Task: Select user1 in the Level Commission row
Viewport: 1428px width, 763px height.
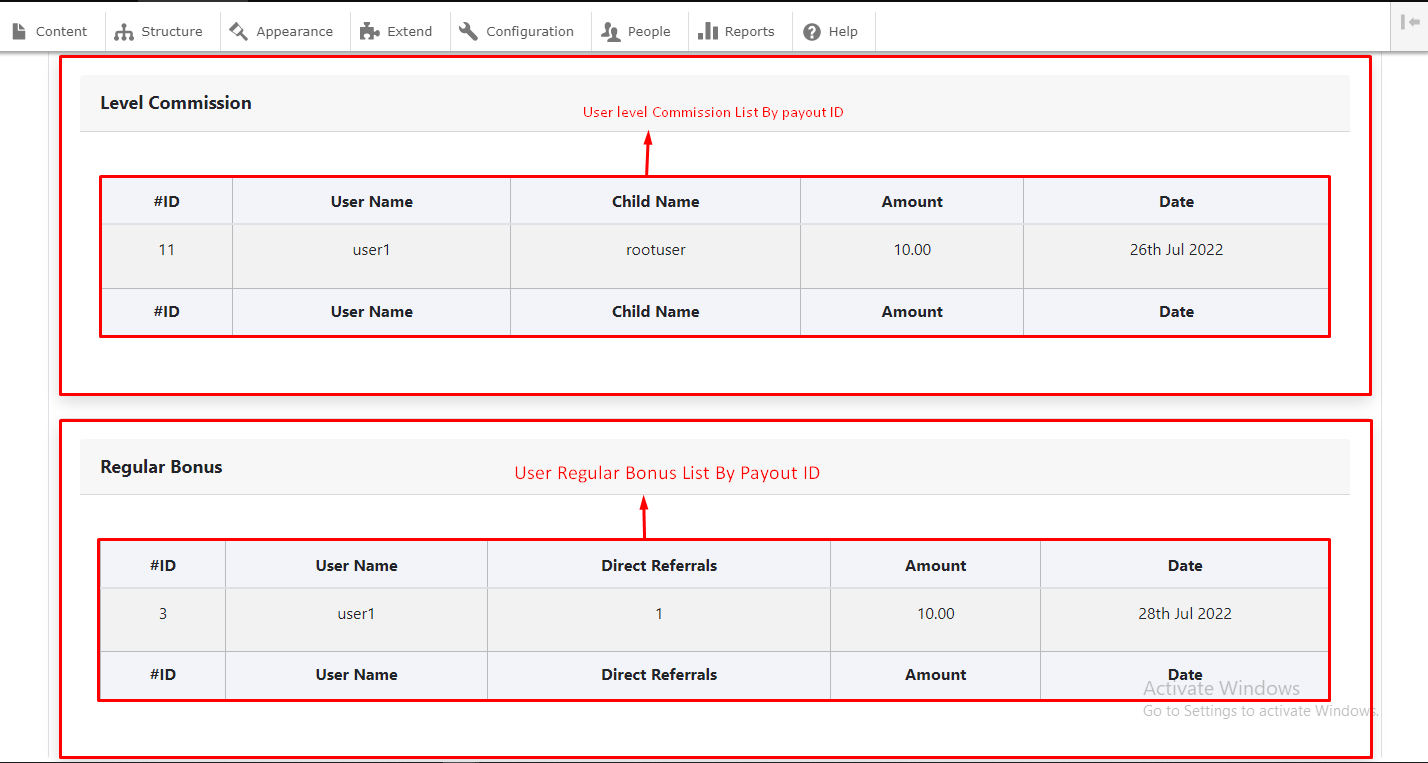Action: pos(371,250)
